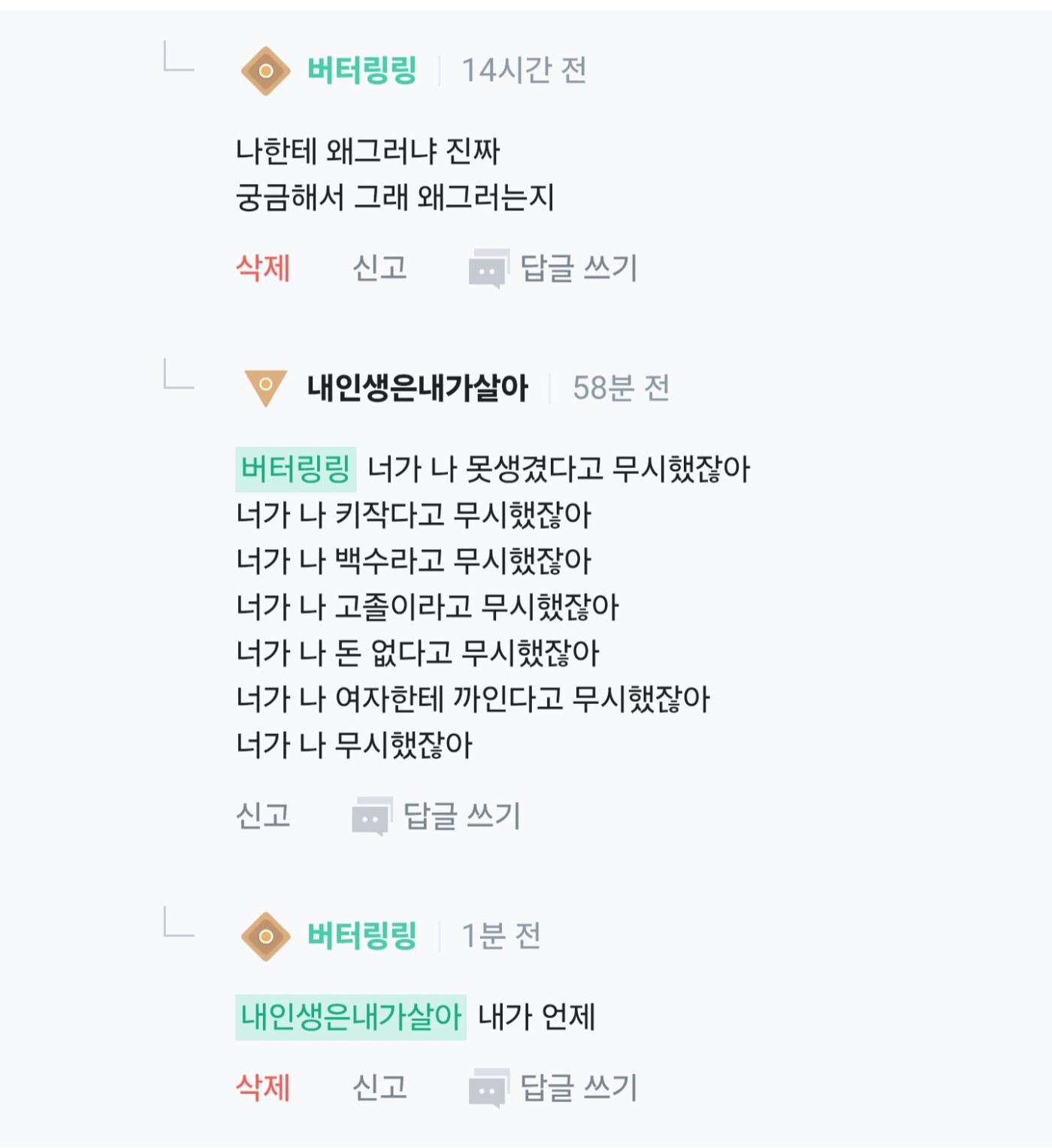Click the 1분 전 timestamp
The height and width of the screenshot is (1148, 1052).
pos(500,936)
